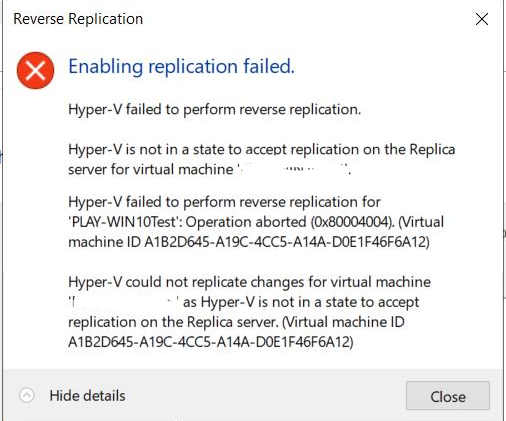The width and height of the screenshot is (506, 421).
Task: Dismiss the dialog with the Close button
Action: [448, 396]
